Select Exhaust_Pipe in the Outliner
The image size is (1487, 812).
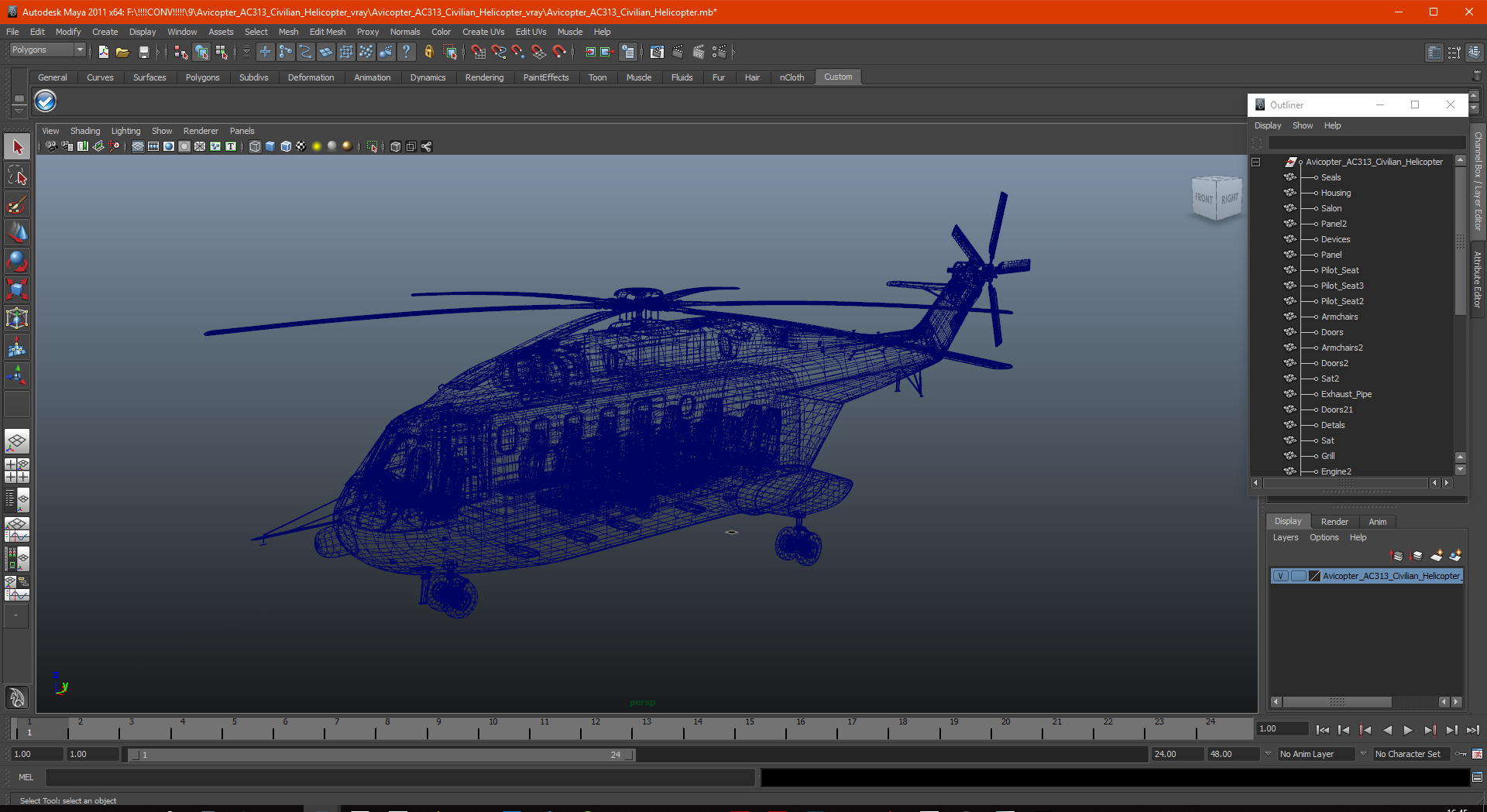1346,394
